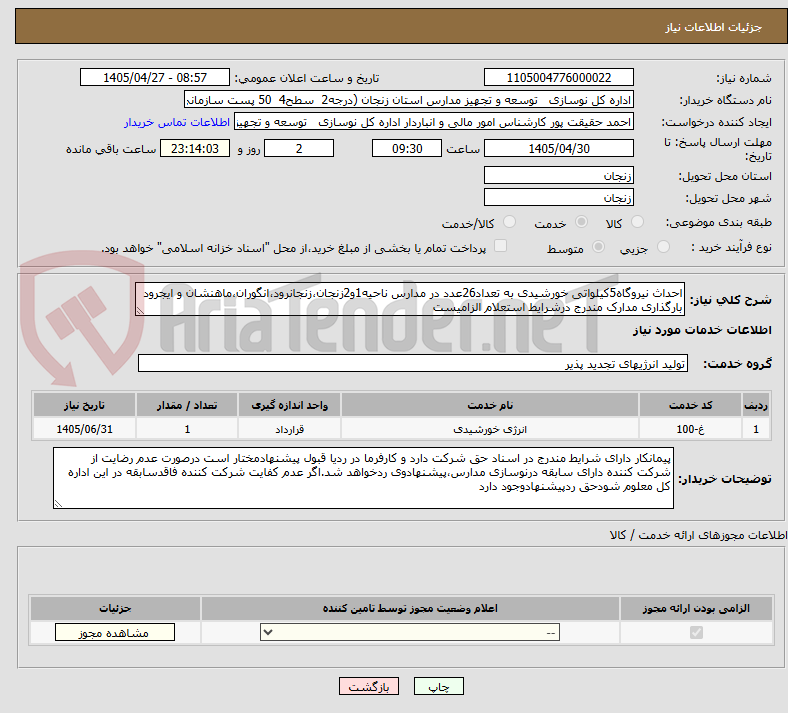The width and height of the screenshot is (788, 713).
Task: Click the date cell 1405/06/31
Action: pyautogui.click(x=84, y=429)
